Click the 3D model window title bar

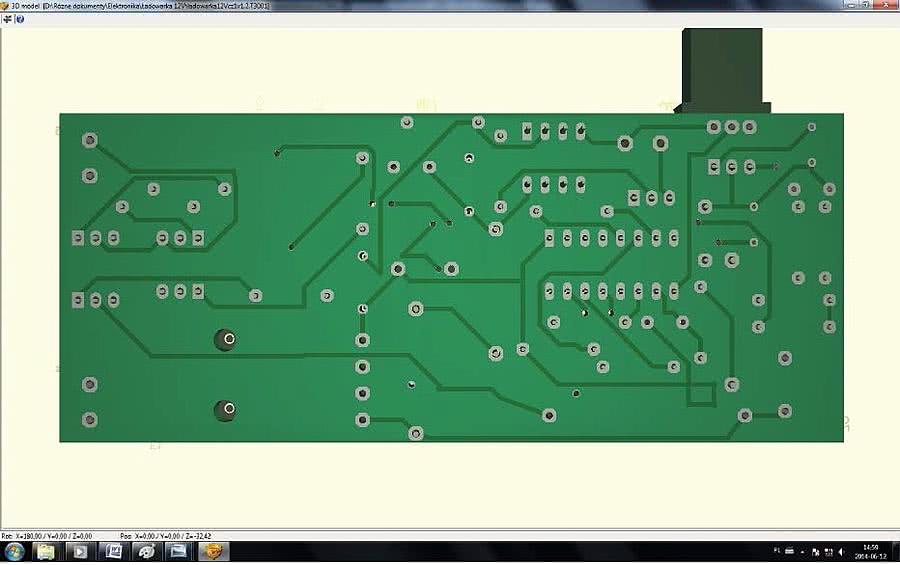[x=400, y=6]
